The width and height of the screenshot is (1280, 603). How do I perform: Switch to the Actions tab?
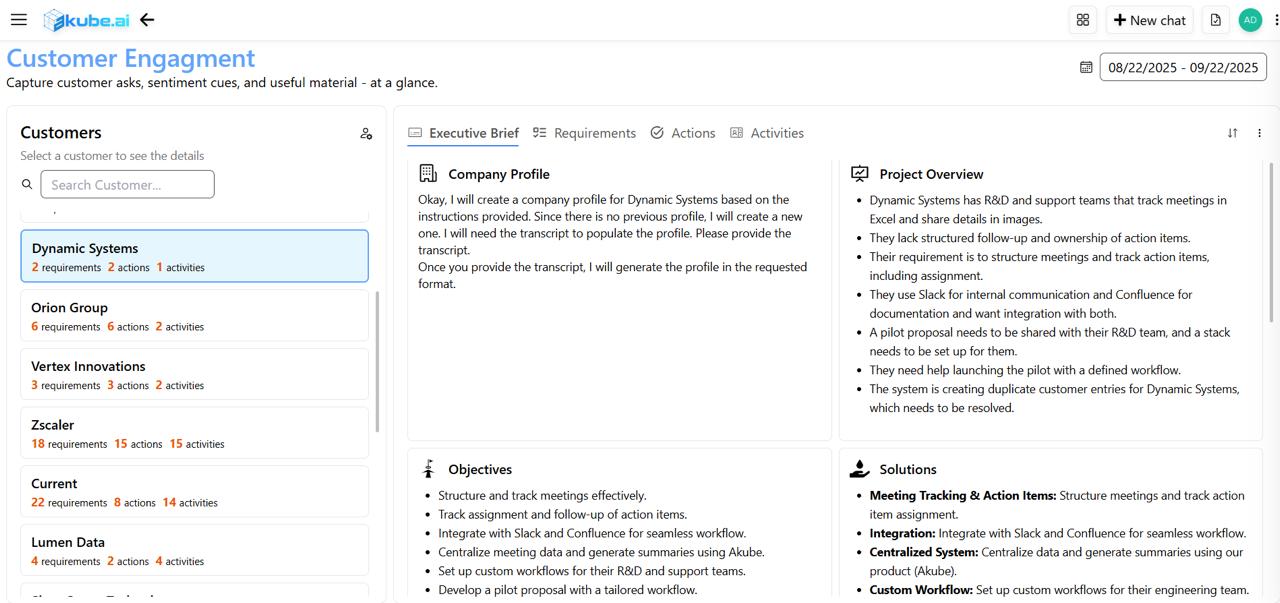pos(683,133)
